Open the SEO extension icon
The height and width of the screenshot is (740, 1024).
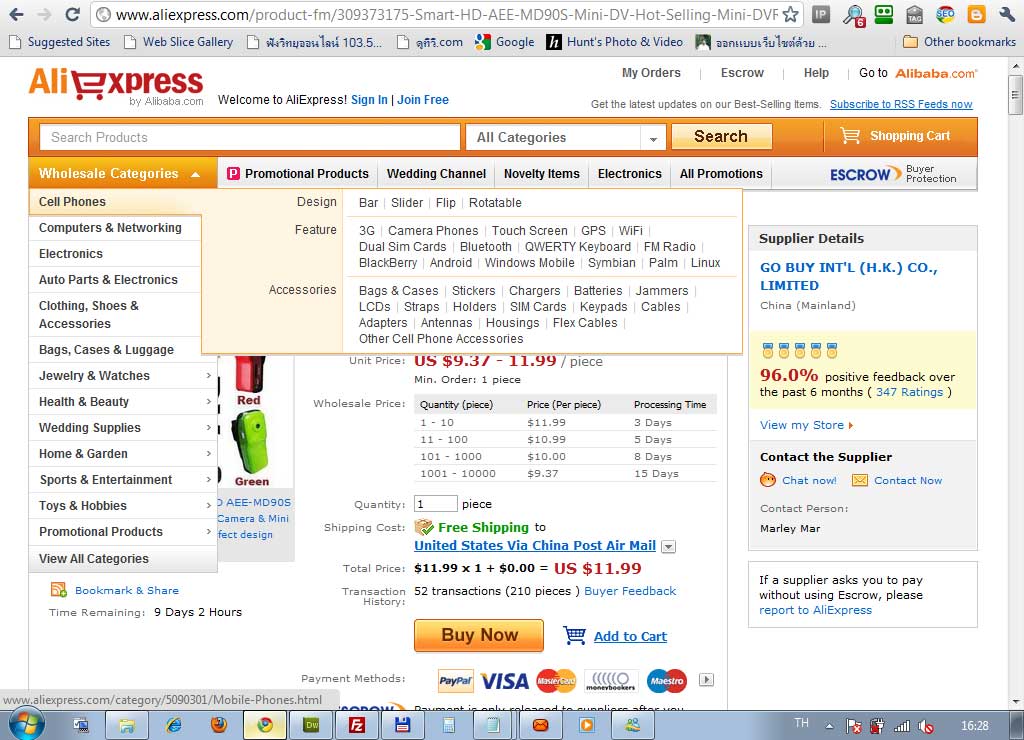click(945, 14)
